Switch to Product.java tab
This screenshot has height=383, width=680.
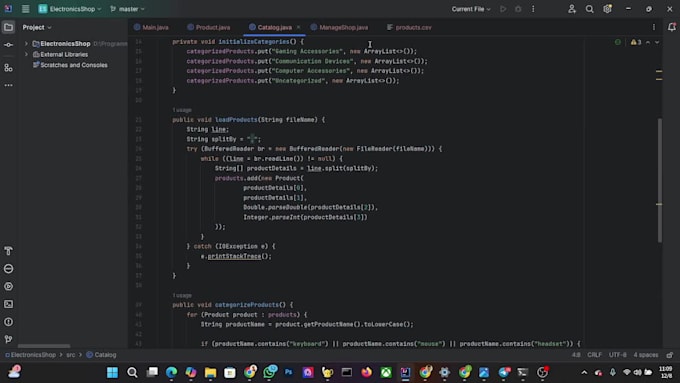[x=209, y=27]
